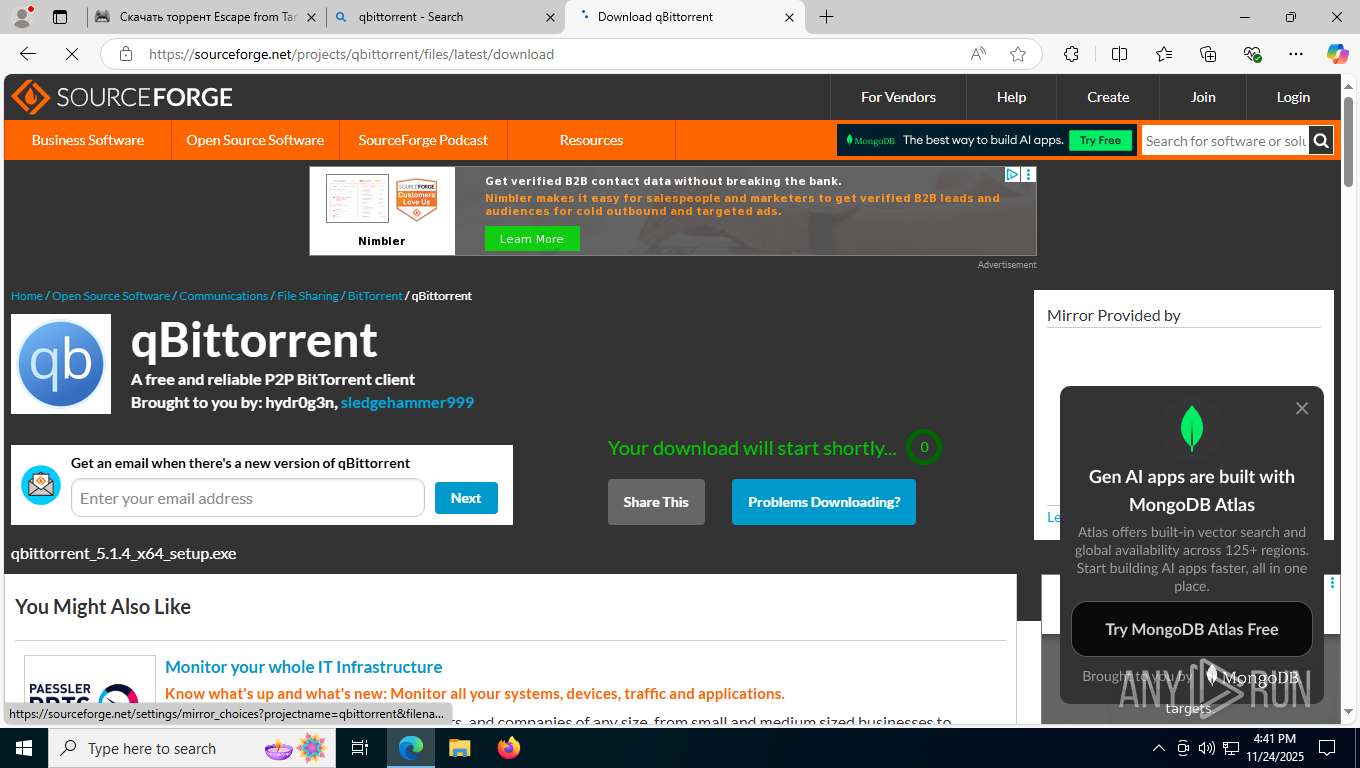This screenshot has width=1360, height=768.
Task: Toggle Split screen icon
Action: pyautogui.click(x=1119, y=54)
